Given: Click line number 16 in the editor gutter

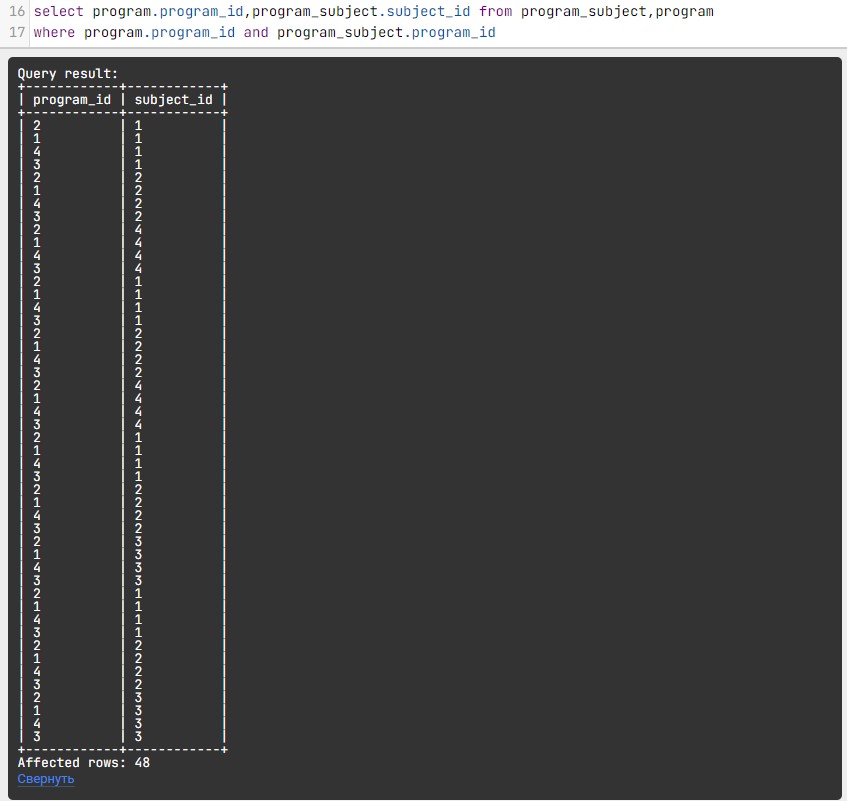Looking at the screenshot, I should pyautogui.click(x=16, y=12).
